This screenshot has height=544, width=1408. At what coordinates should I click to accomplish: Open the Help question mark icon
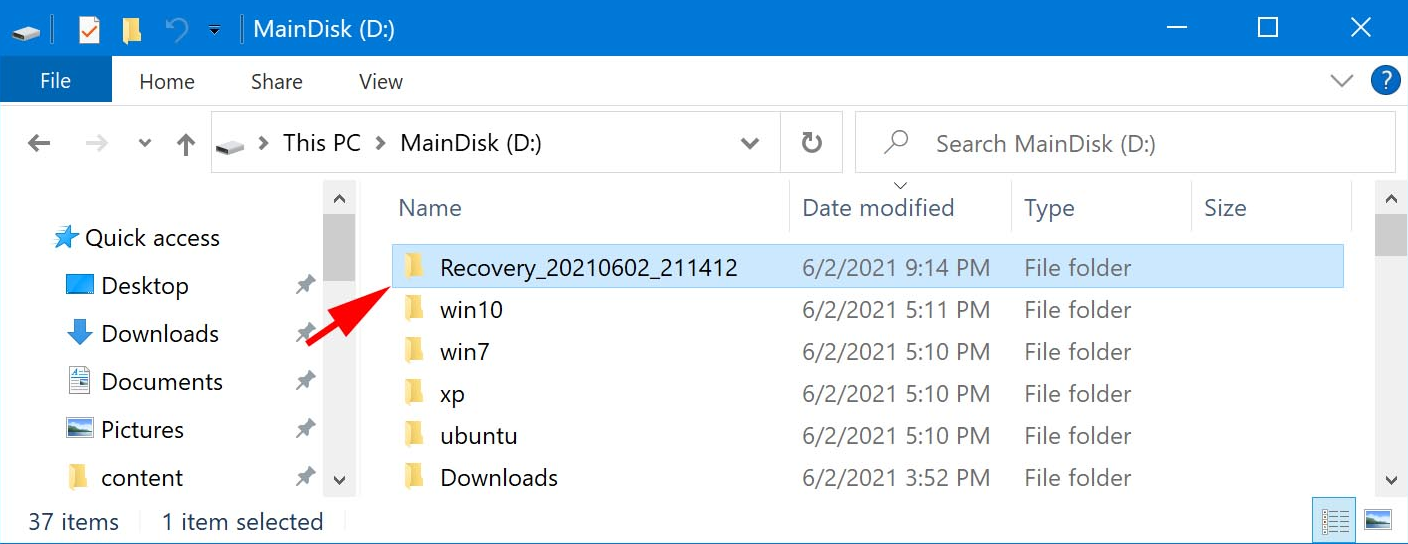point(1385,81)
